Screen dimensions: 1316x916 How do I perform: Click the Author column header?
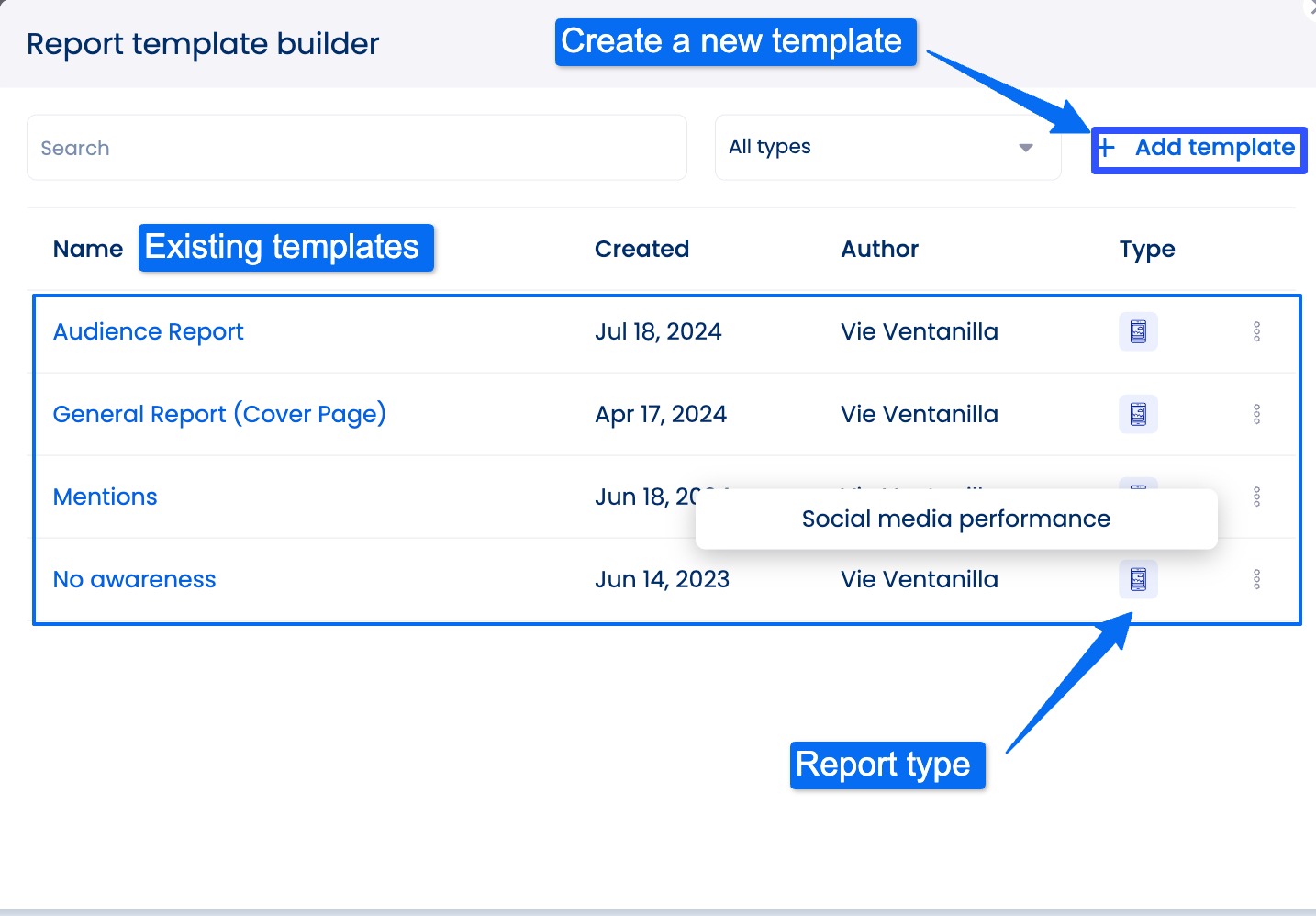click(878, 249)
